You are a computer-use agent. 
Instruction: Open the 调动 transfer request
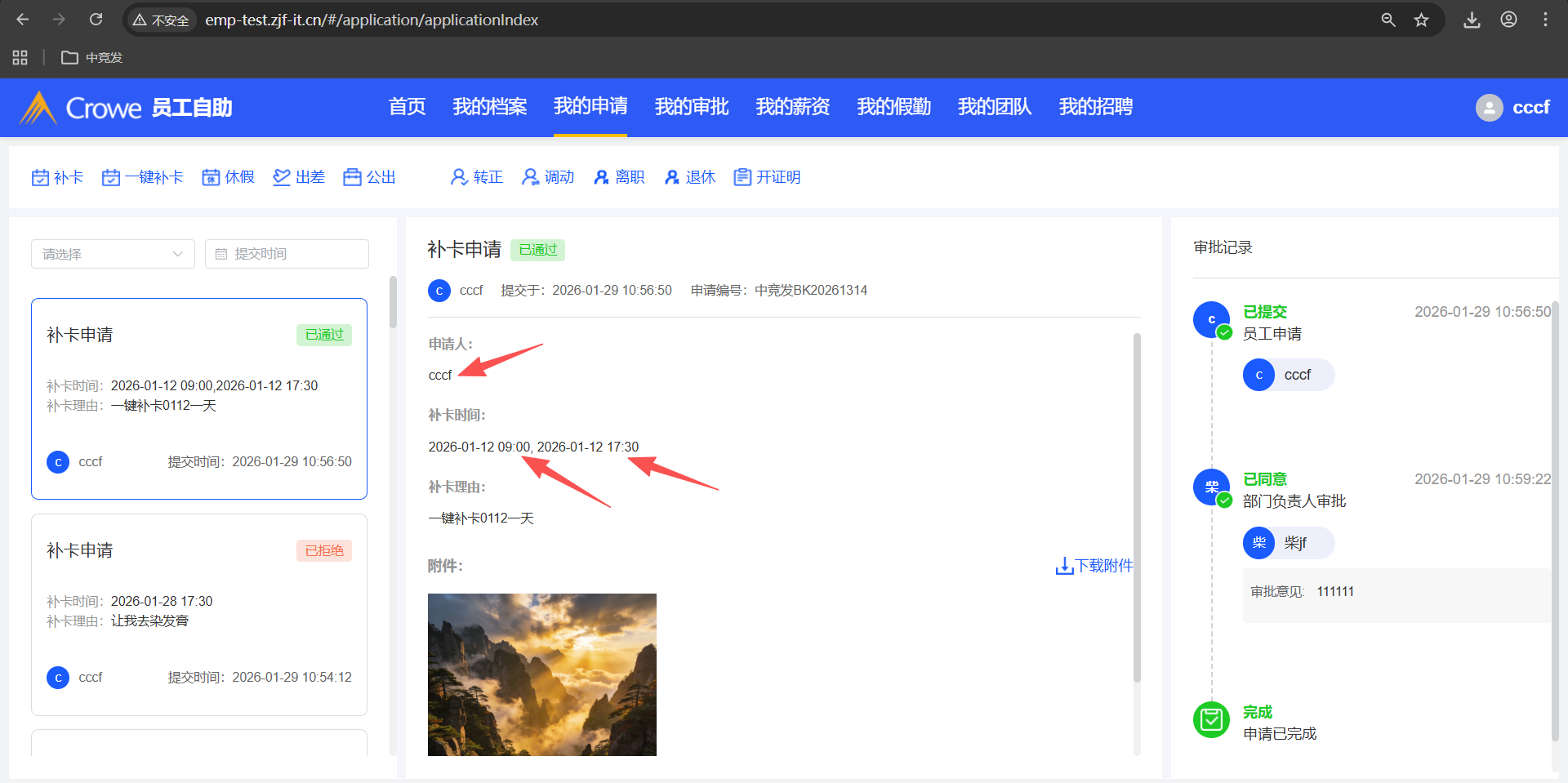[x=548, y=177]
